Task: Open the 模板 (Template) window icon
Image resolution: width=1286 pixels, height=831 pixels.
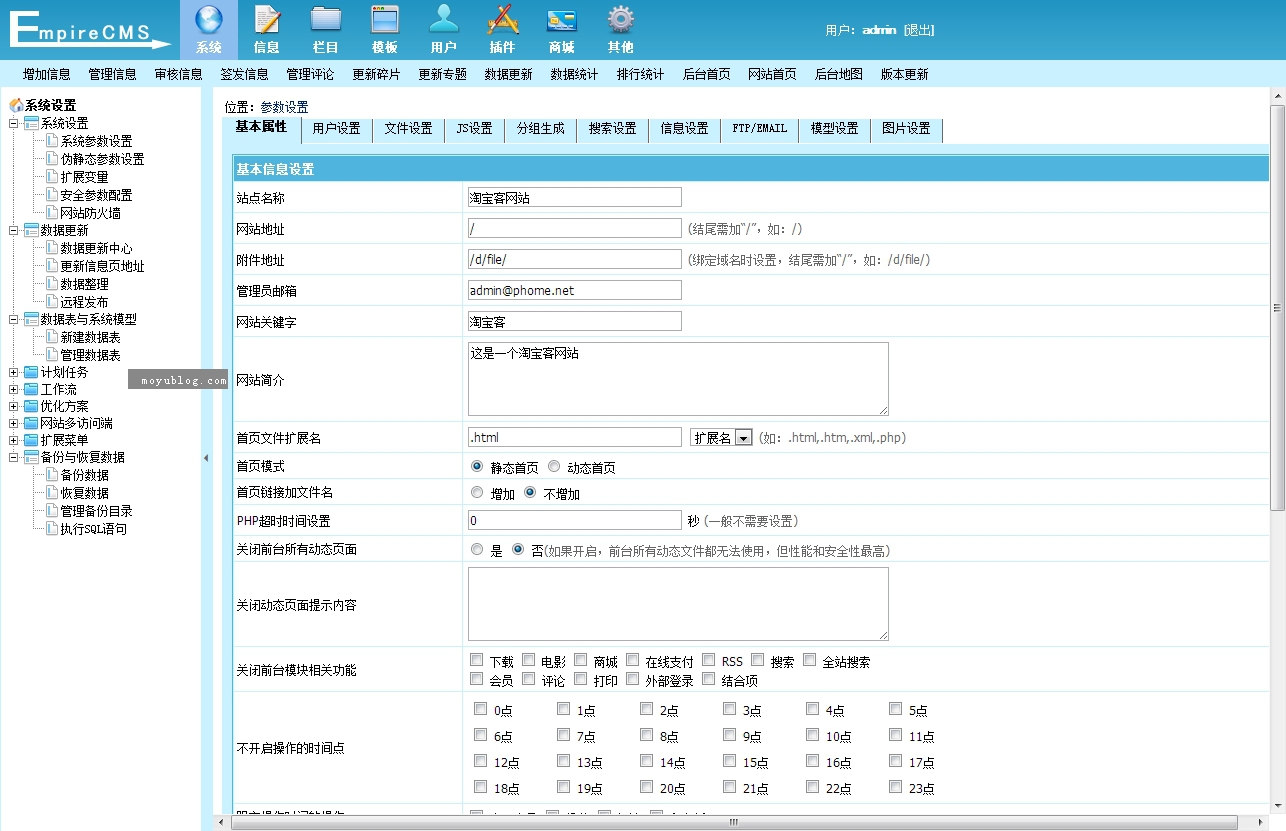Action: tap(385, 20)
